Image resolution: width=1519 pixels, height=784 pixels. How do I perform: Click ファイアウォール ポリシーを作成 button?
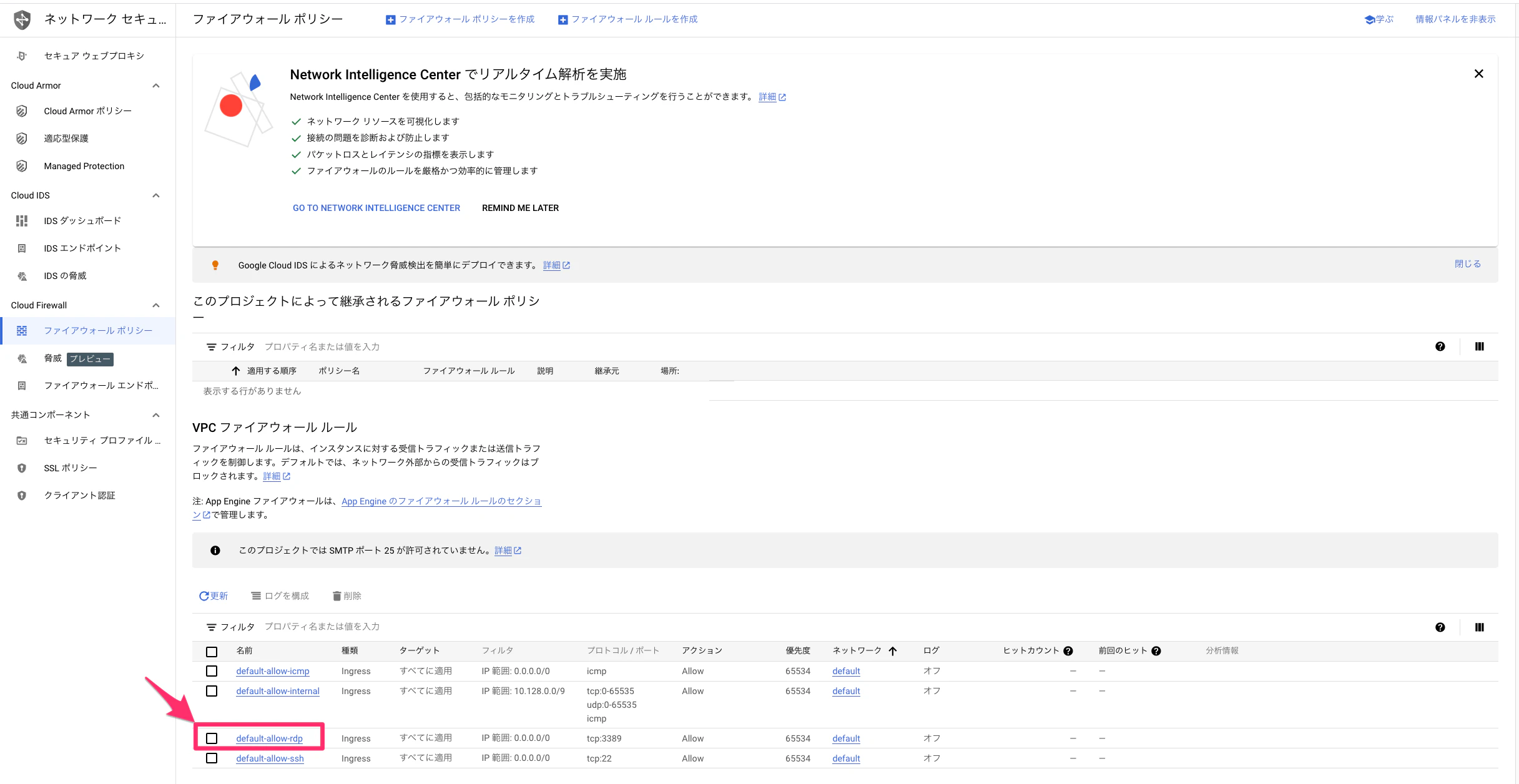pos(460,19)
